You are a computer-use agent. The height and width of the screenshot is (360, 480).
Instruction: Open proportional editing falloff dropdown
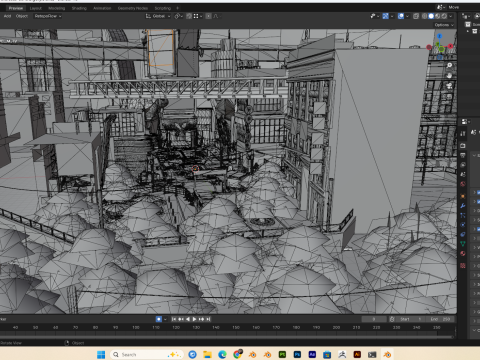click(x=217, y=16)
